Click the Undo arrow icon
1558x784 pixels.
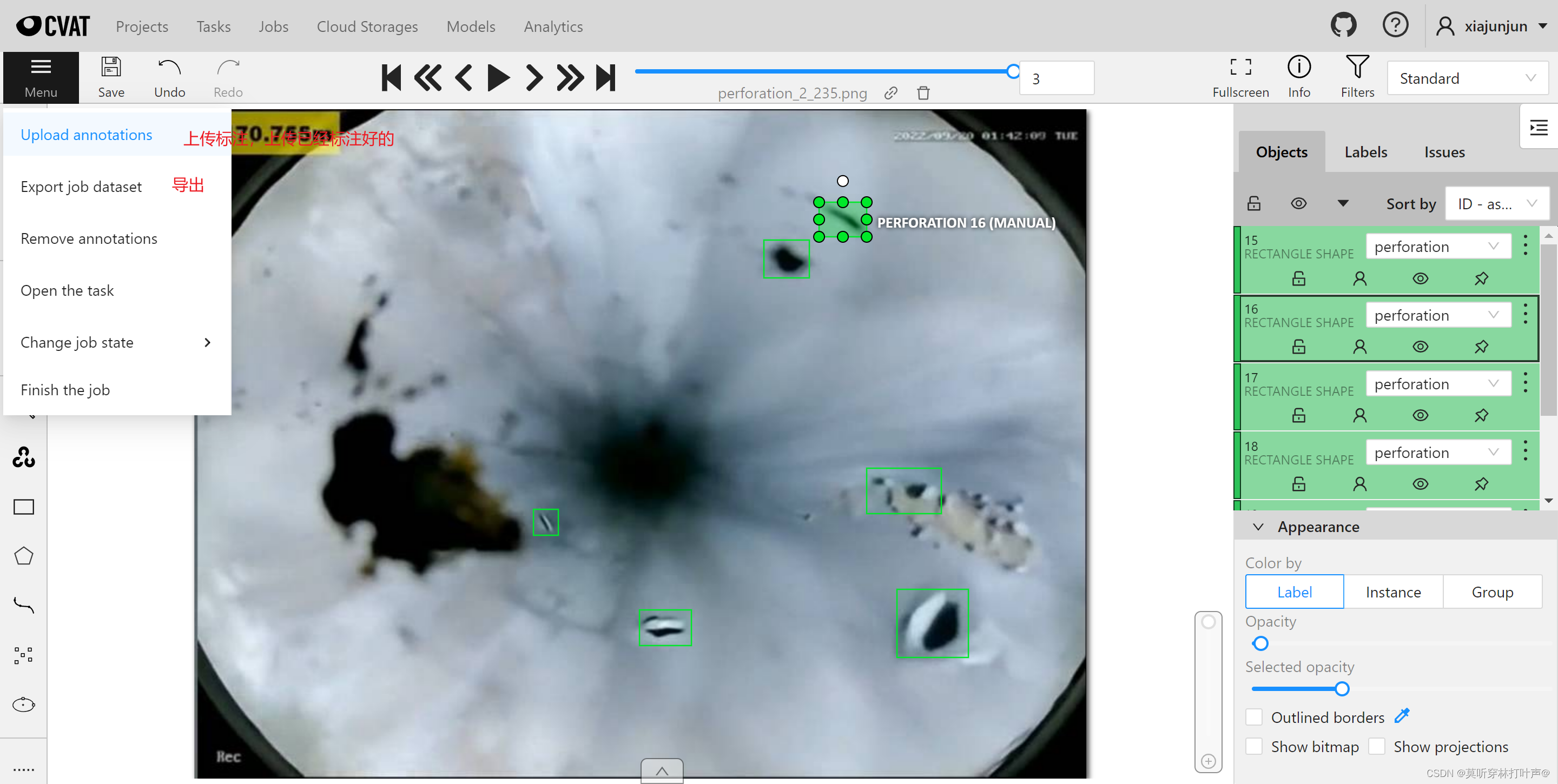(169, 67)
